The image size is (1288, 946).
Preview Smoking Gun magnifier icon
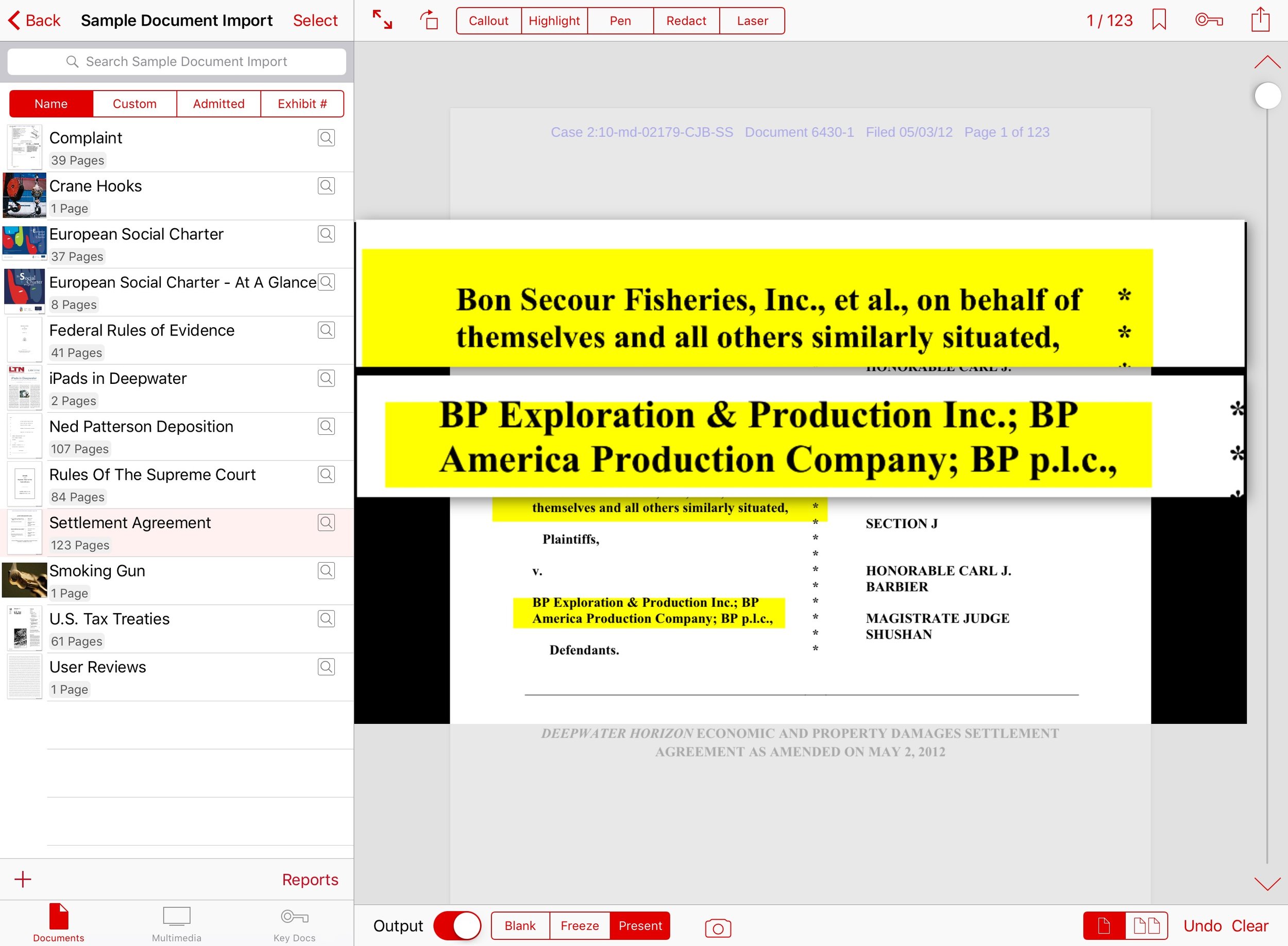tap(326, 570)
